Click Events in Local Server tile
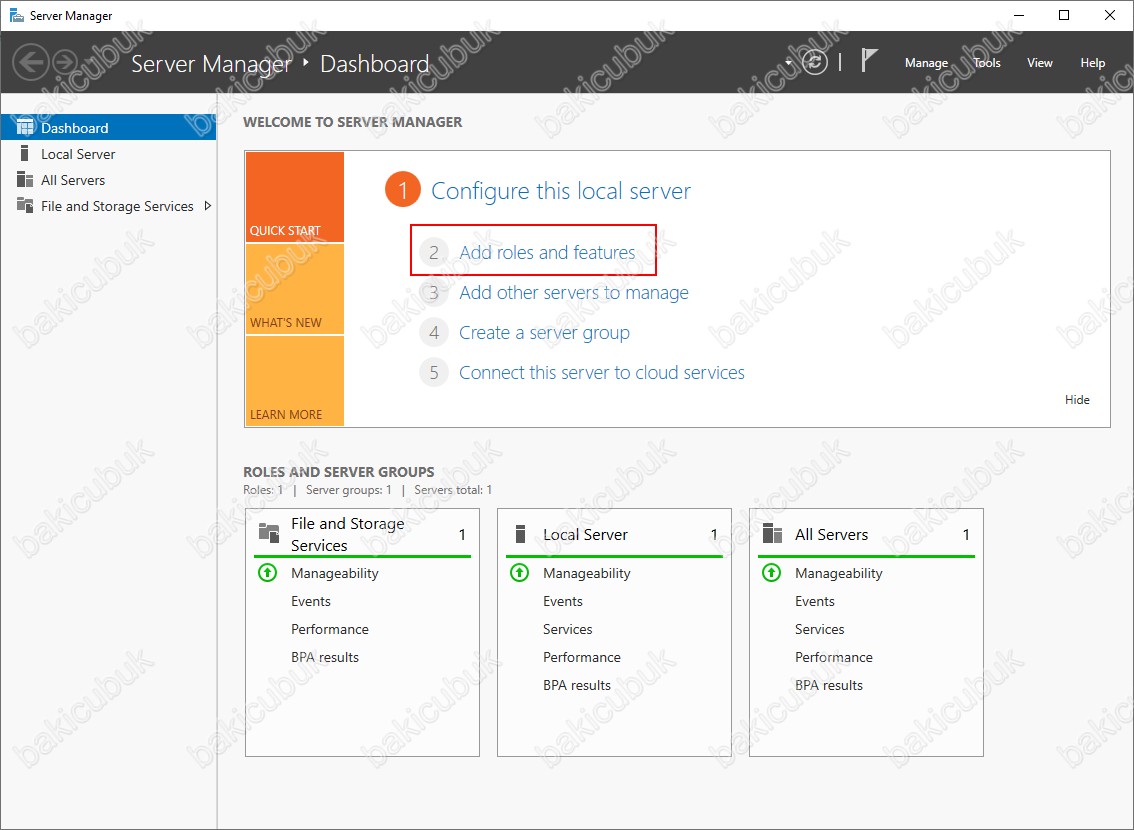Image resolution: width=1134 pixels, height=830 pixels. point(563,602)
